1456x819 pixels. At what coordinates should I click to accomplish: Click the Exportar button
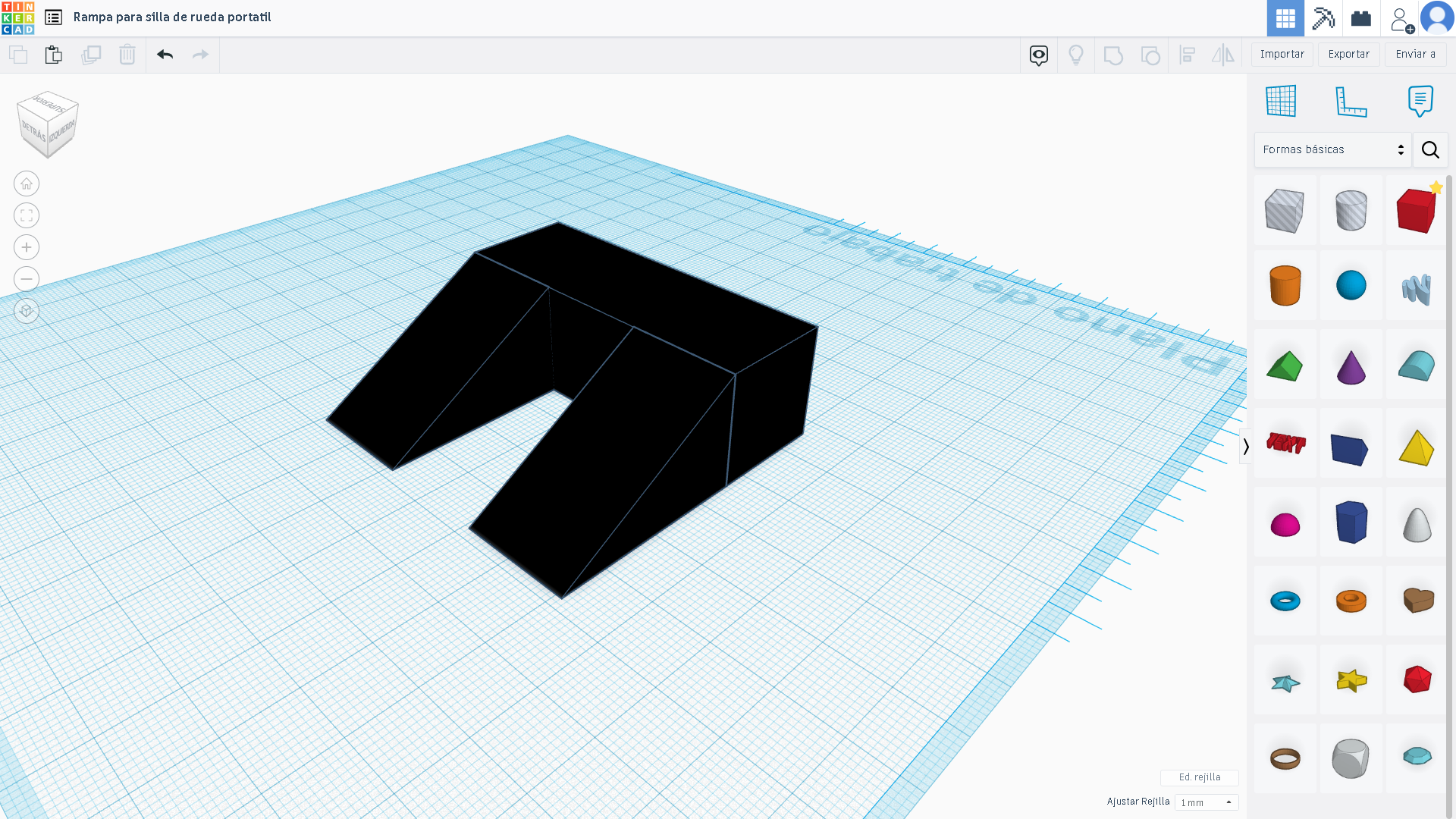(x=1348, y=55)
